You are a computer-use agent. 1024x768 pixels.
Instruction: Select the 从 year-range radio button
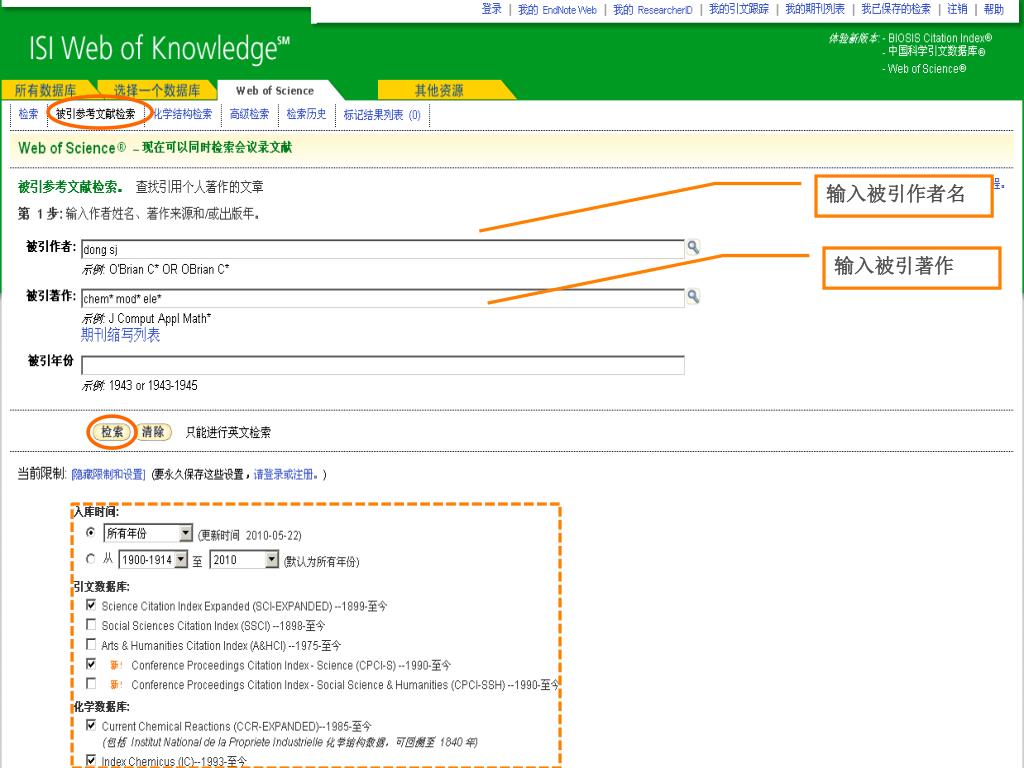click(x=91, y=559)
